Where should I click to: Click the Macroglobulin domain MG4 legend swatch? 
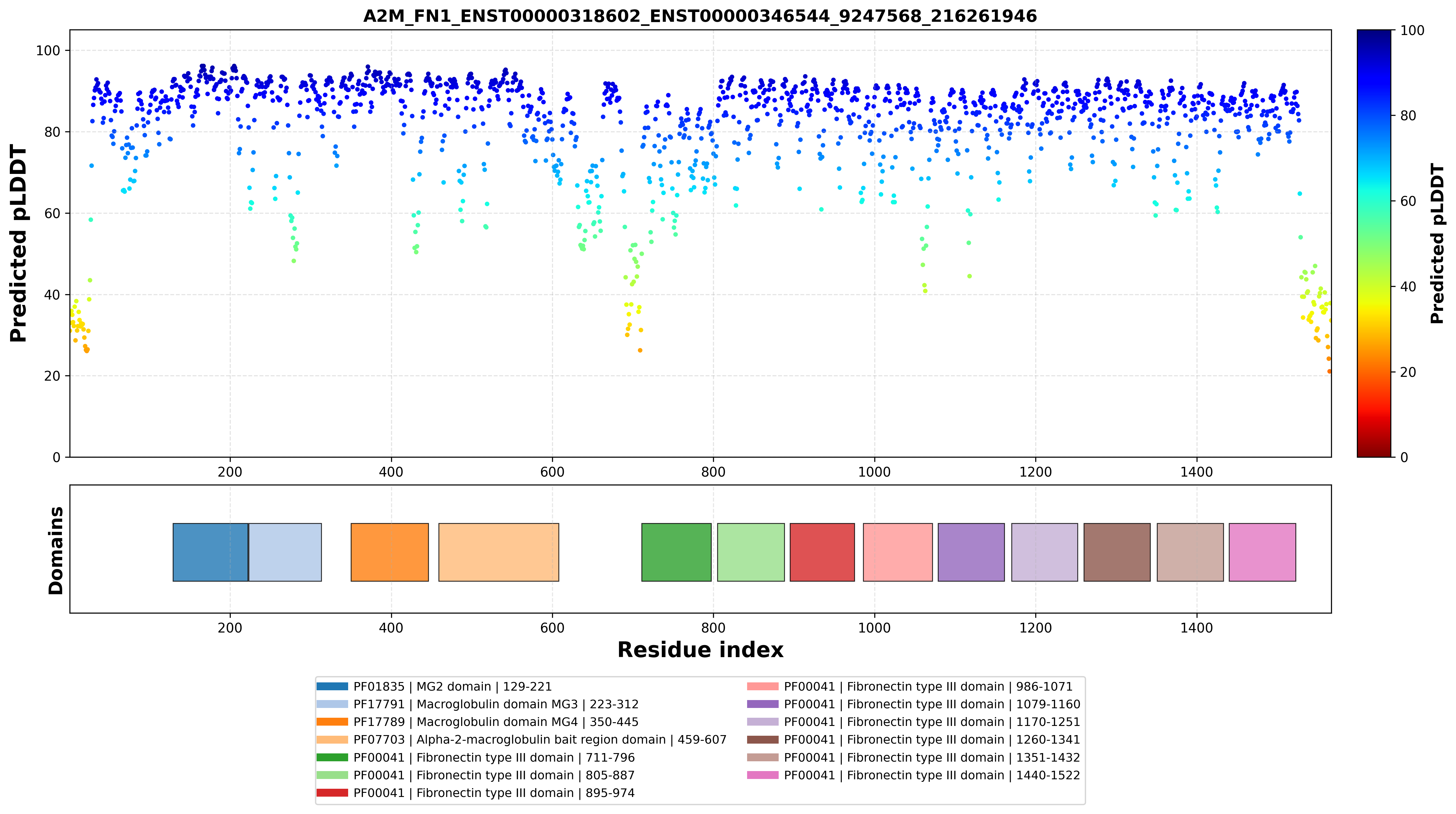(x=332, y=722)
